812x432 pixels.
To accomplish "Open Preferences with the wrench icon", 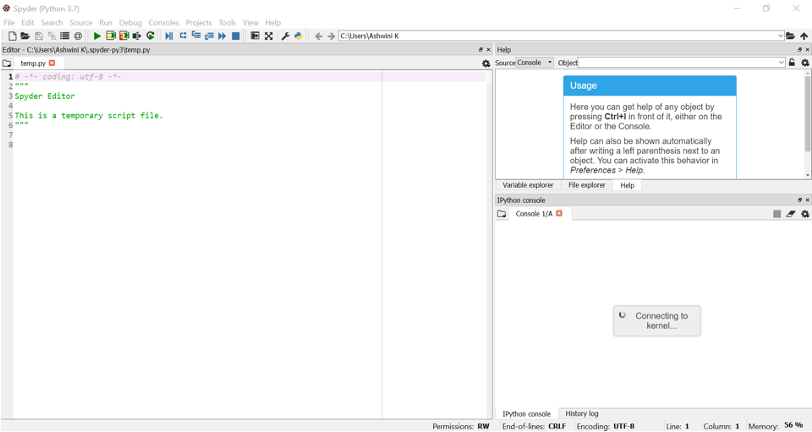I will click(x=285, y=36).
